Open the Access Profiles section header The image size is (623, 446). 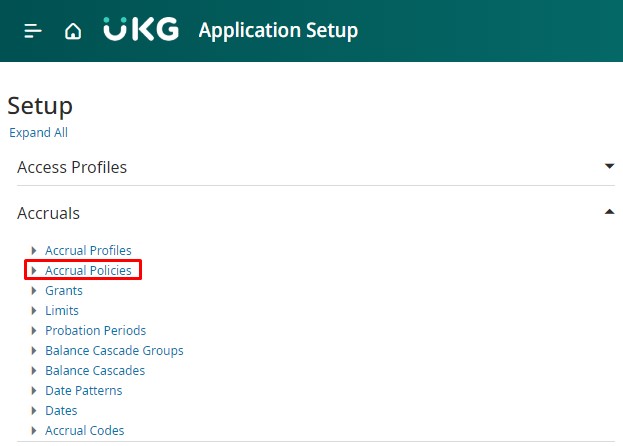pos(72,167)
